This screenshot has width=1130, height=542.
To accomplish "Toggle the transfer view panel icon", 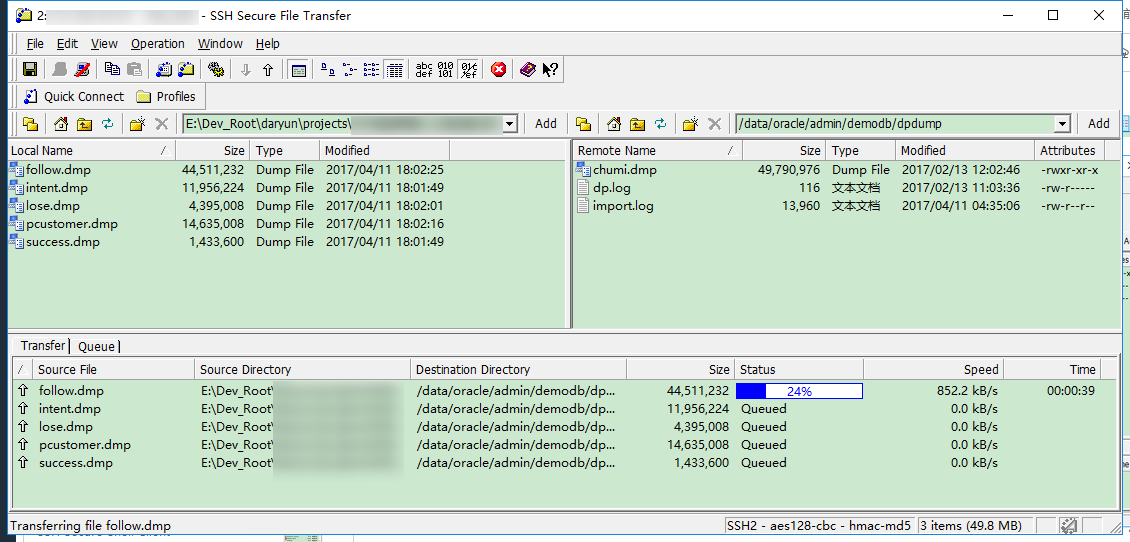I will pyautogui.click(x=298, y=70).
